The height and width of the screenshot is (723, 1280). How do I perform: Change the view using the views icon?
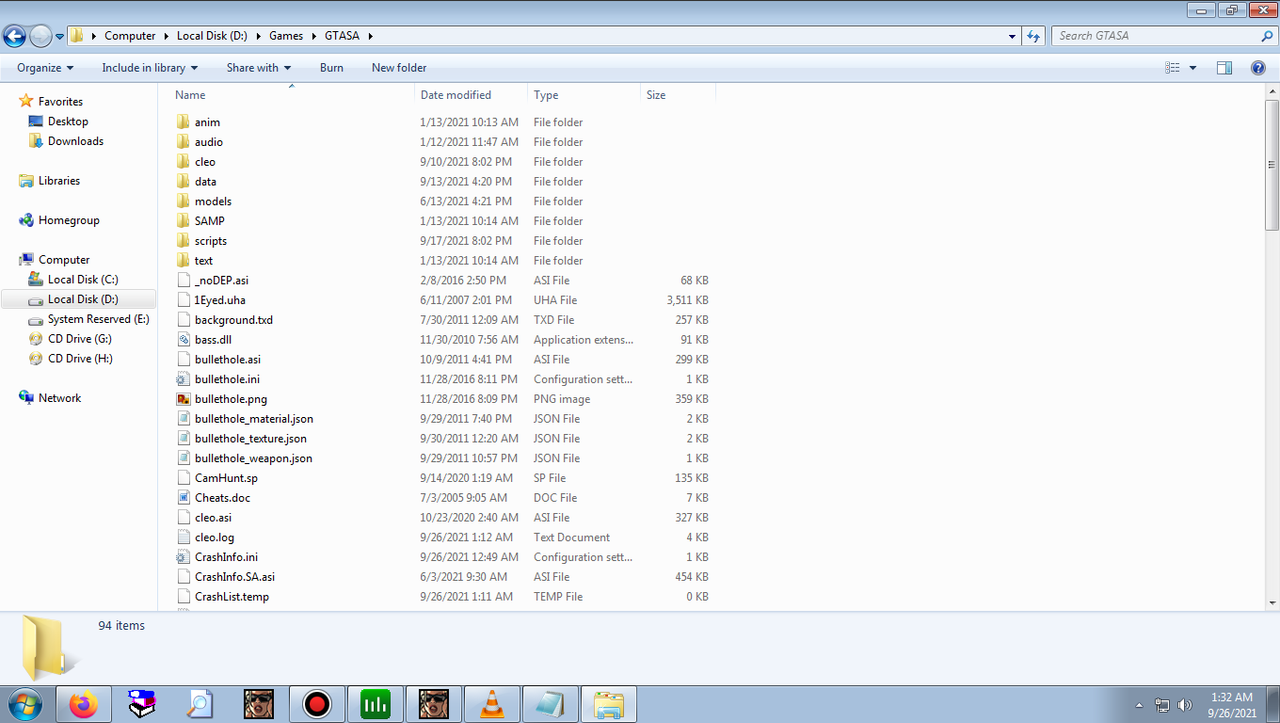click(x=1173, y=68)
